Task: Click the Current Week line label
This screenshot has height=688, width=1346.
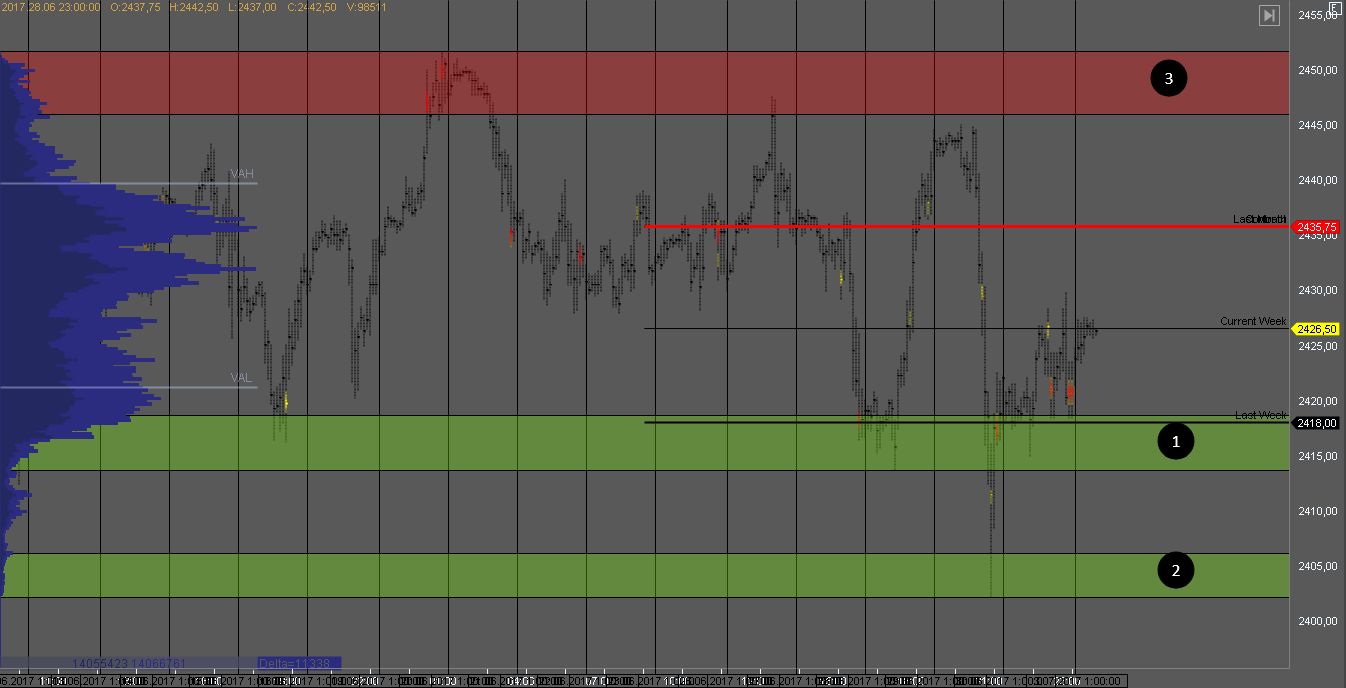Action: [x=1253, y=321]
